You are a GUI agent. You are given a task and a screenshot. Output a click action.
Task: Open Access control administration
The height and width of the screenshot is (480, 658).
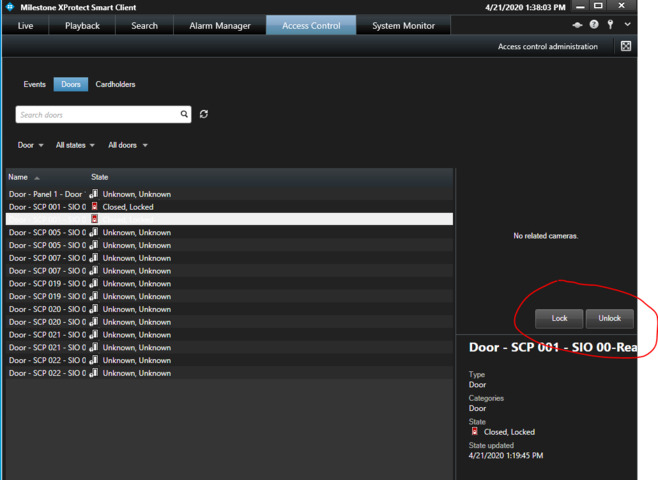point(548,47)
